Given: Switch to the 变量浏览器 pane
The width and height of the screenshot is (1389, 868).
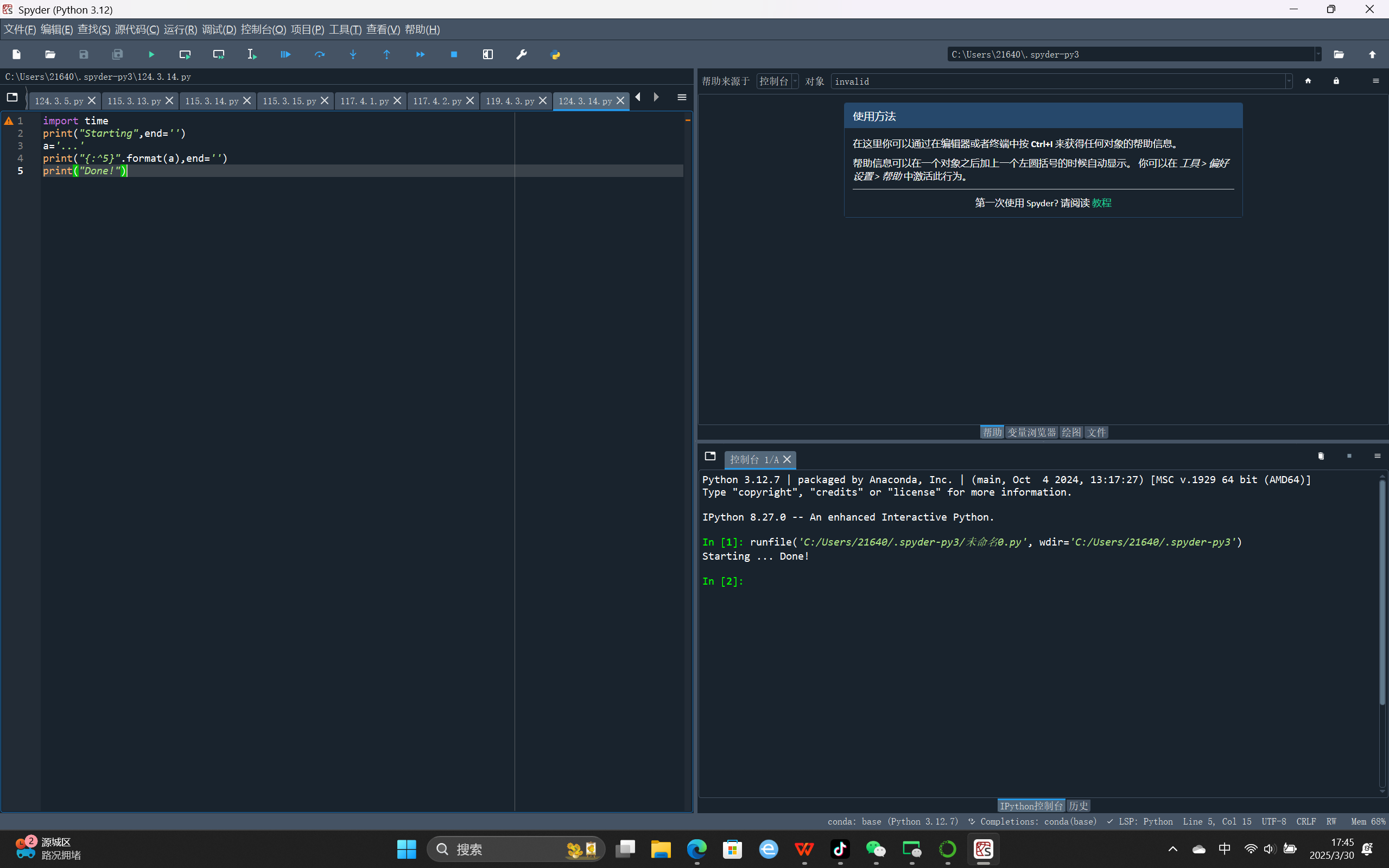Looking at the screenshot, I should (x=1031, y=432).
